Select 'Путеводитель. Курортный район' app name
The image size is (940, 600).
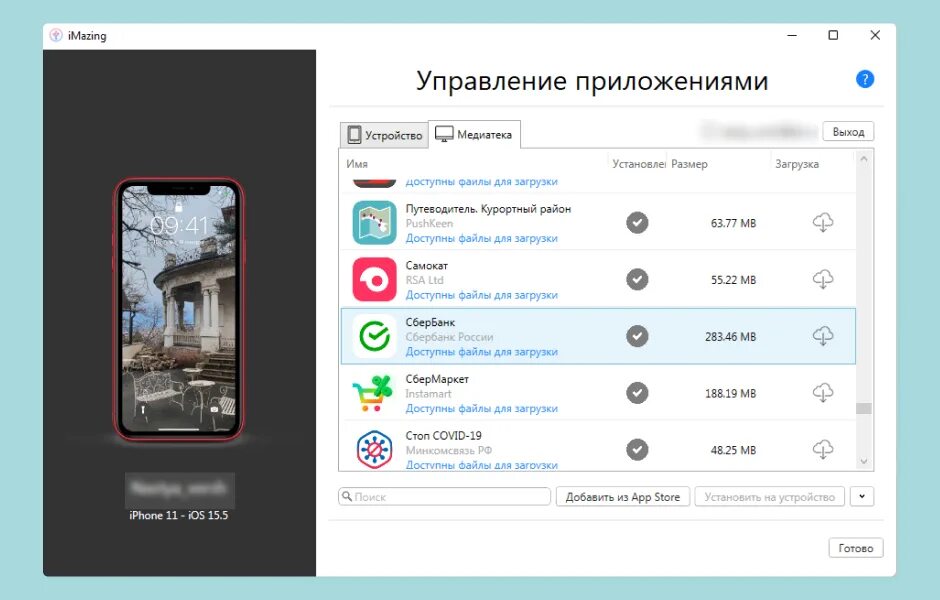[x=488, y=209]
